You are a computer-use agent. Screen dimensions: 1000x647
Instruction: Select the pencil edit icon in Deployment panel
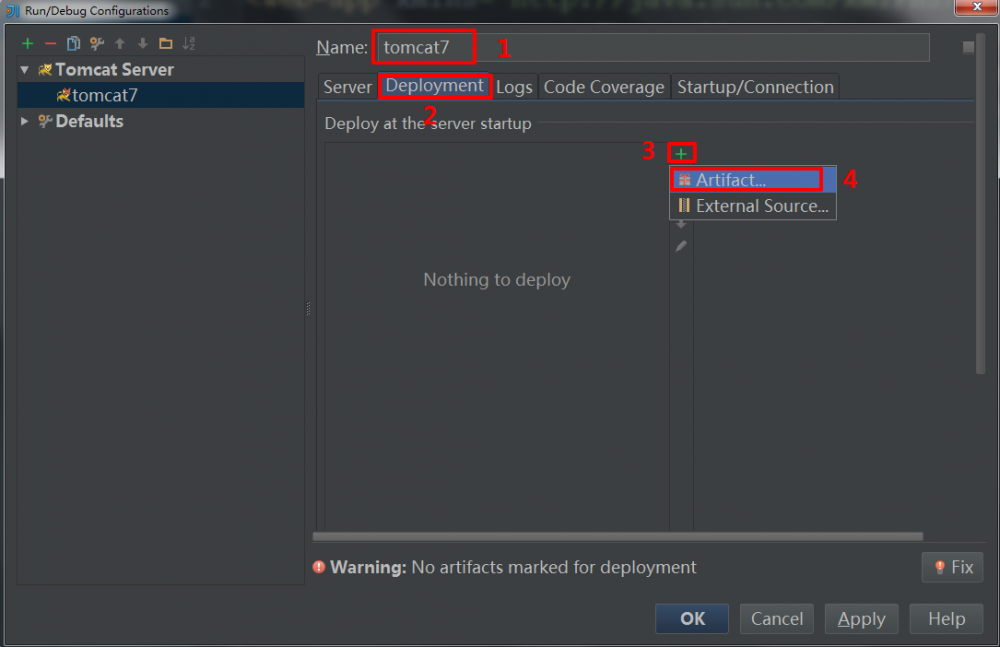coord(681,245)
